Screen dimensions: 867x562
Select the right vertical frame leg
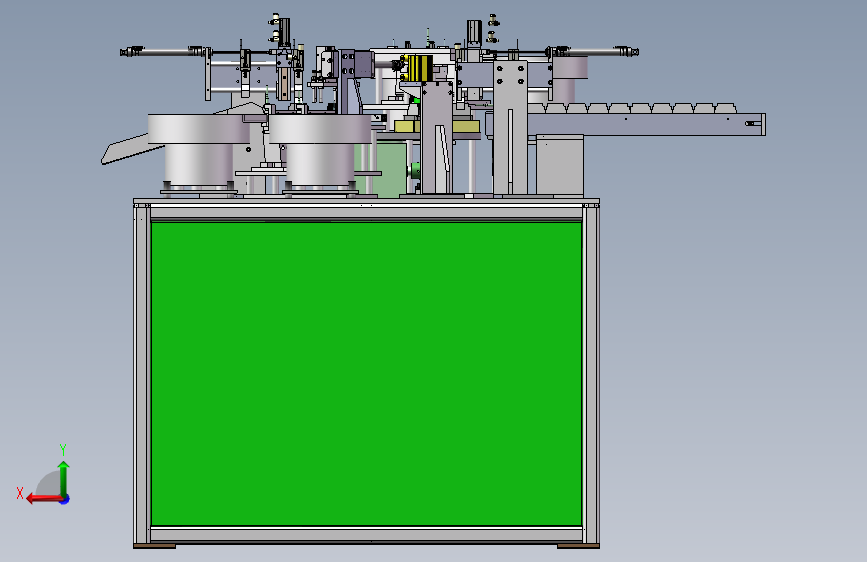coord(591,373)
